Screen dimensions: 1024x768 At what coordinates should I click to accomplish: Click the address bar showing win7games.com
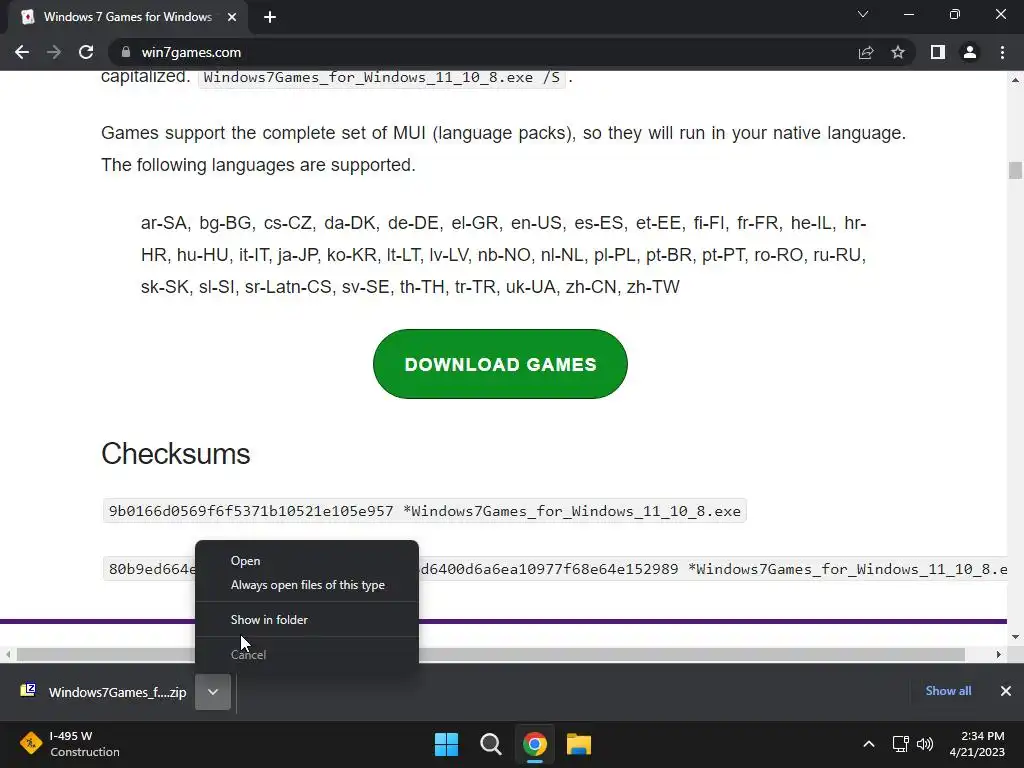pyautogui.click(x=483, y=52)
